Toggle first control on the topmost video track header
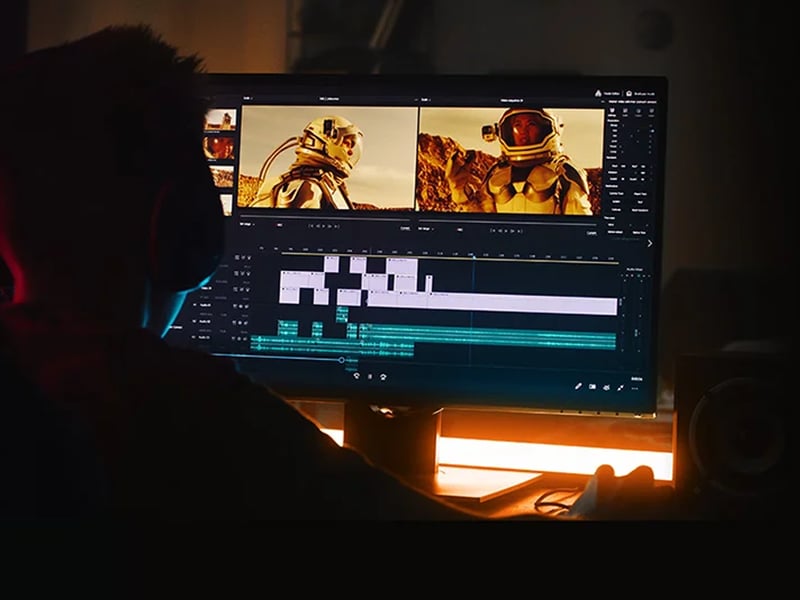Image resolution: width=800 pixels, height=600 pixels. pyautogui.click(x=237, y=258)
